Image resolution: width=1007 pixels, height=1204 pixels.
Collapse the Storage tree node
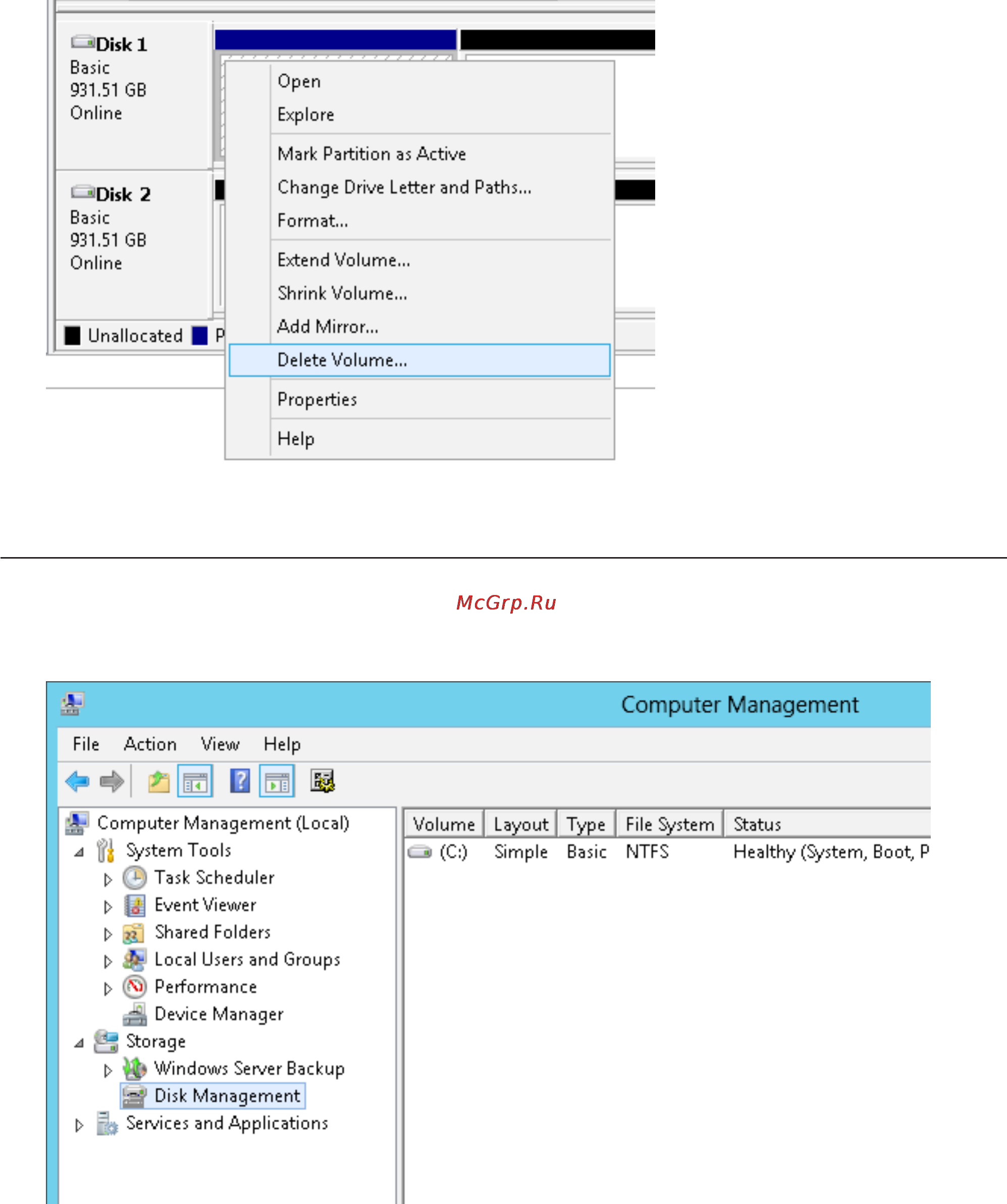click(x=79, y=1044)
